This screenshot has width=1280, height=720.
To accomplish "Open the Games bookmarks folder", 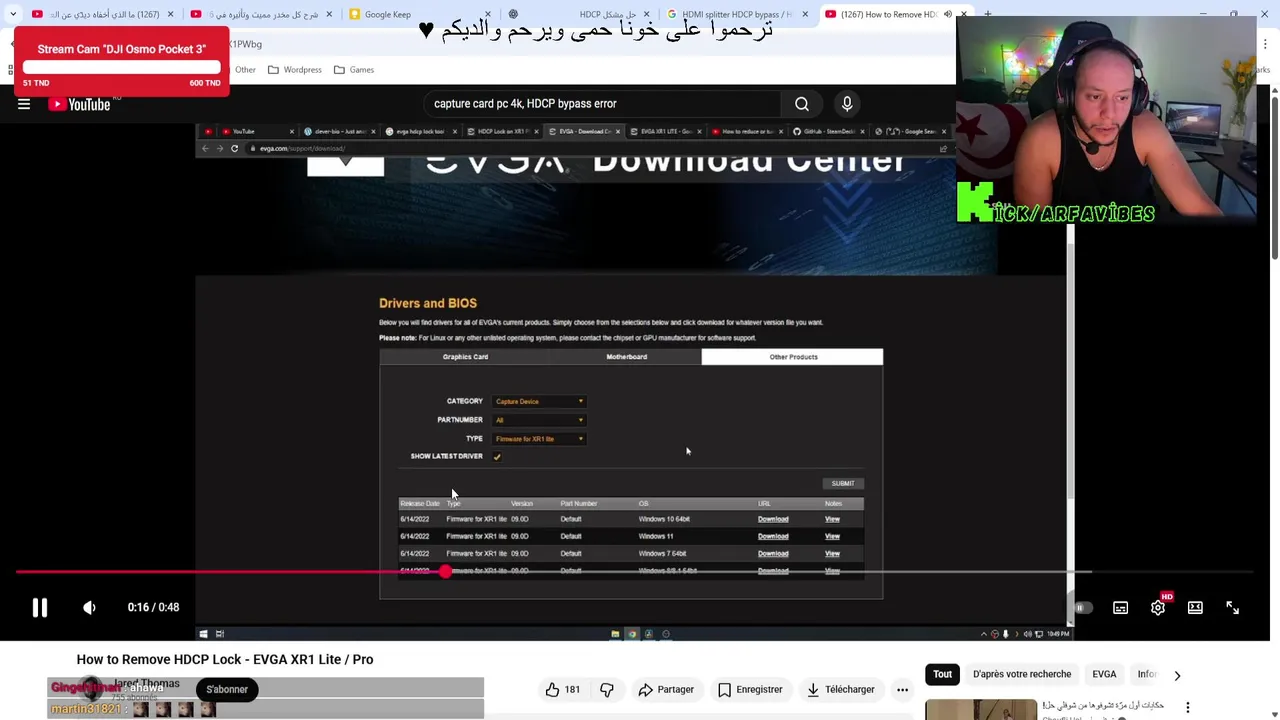I will pos(353,70).
